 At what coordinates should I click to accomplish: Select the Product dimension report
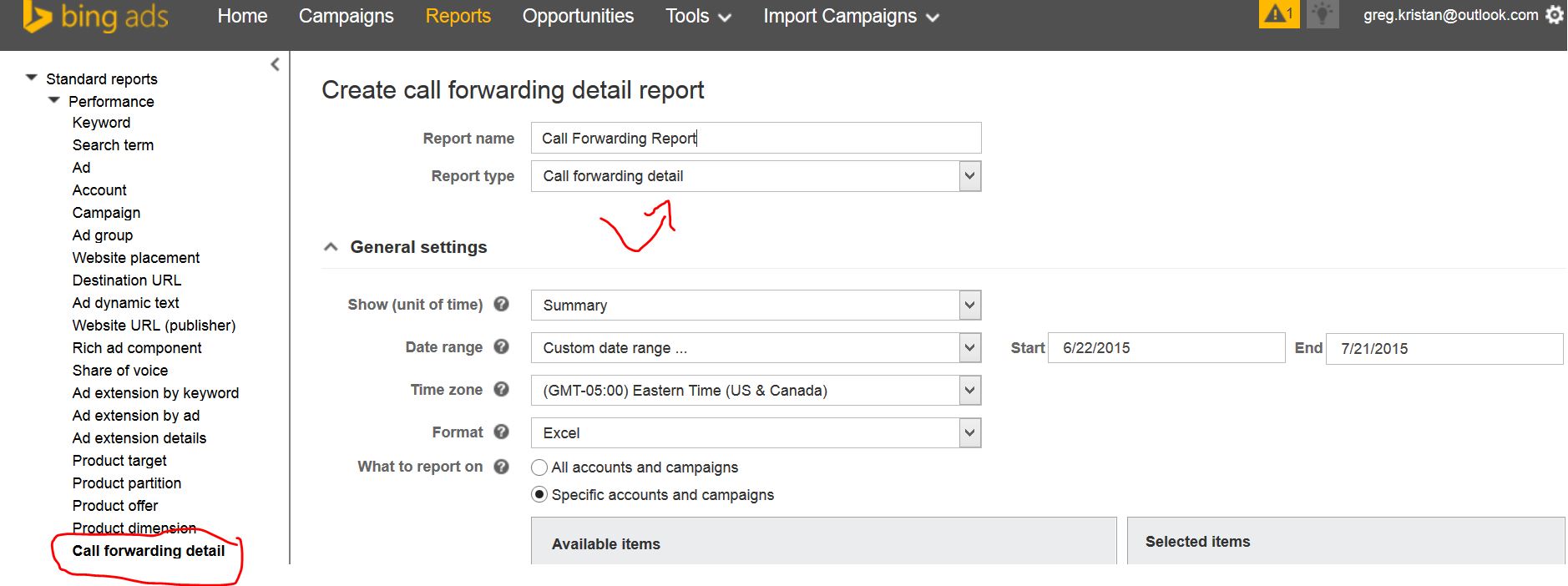click(x=134, y=528)
